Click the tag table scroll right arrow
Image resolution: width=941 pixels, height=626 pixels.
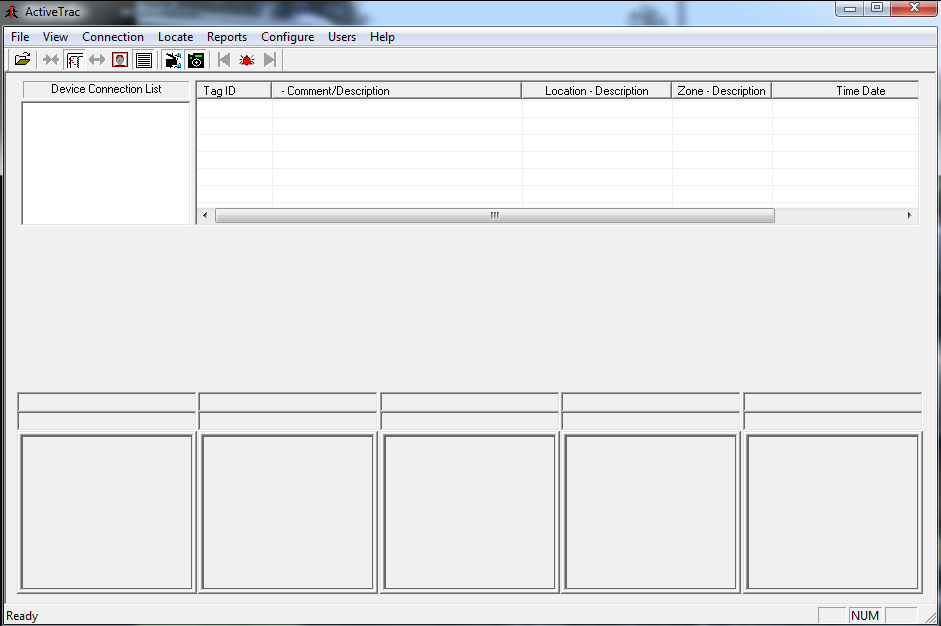(x=910, y=215)
